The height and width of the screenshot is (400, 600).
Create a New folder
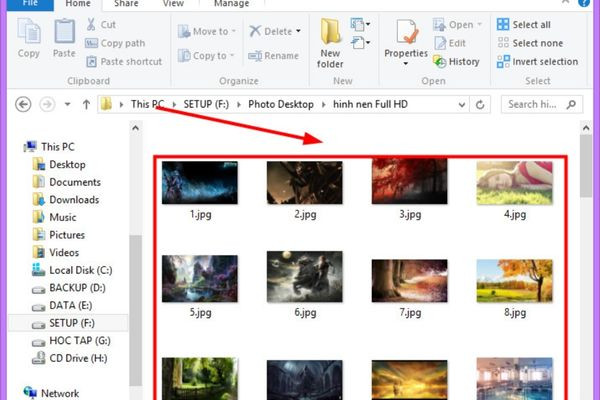point(330,43)
